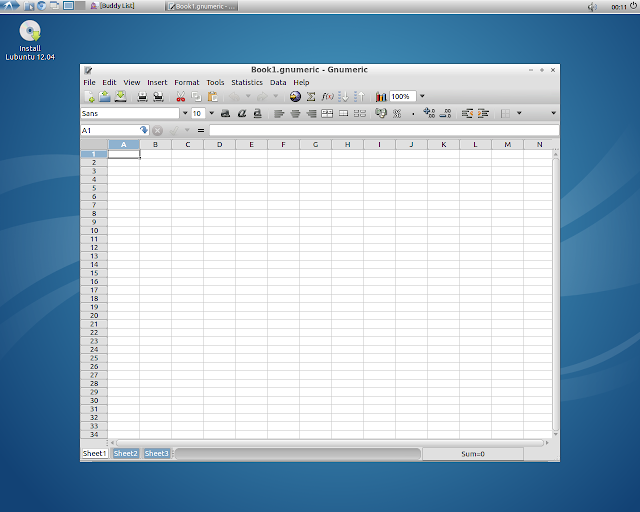Screen dimensions: 640x512
Task: Open the zoom level dropdown arrow
Action: click(422, 96)
